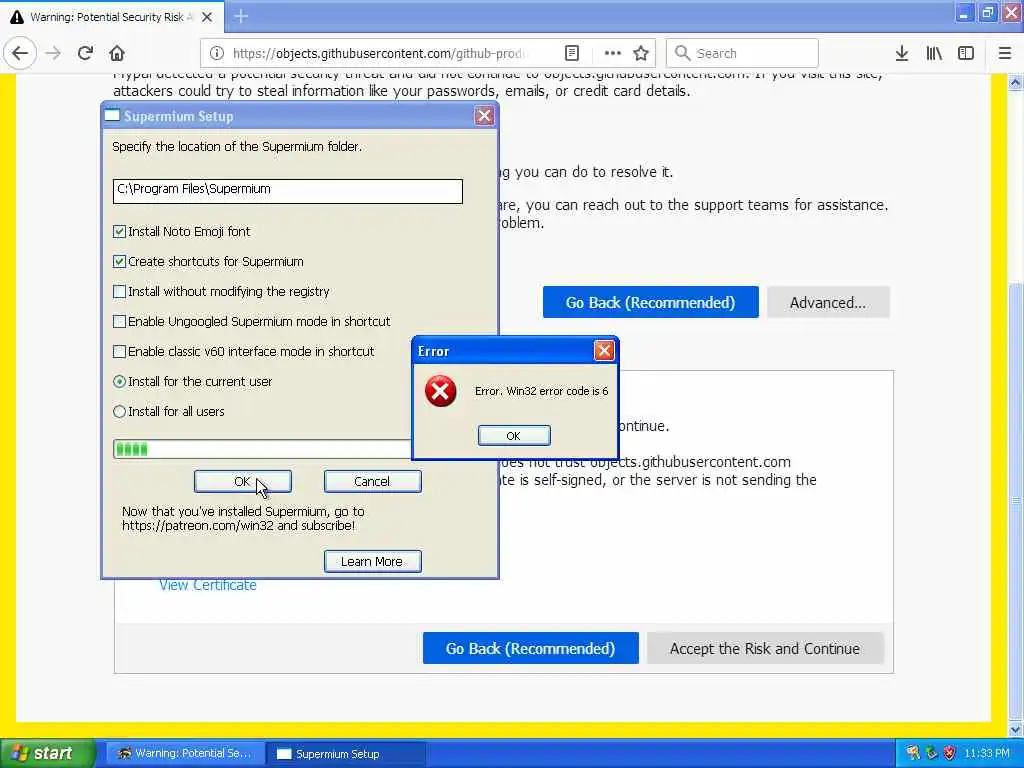Open a new tab with the plus icon
Screen dimensions: 1024x768
pos(241,16)
